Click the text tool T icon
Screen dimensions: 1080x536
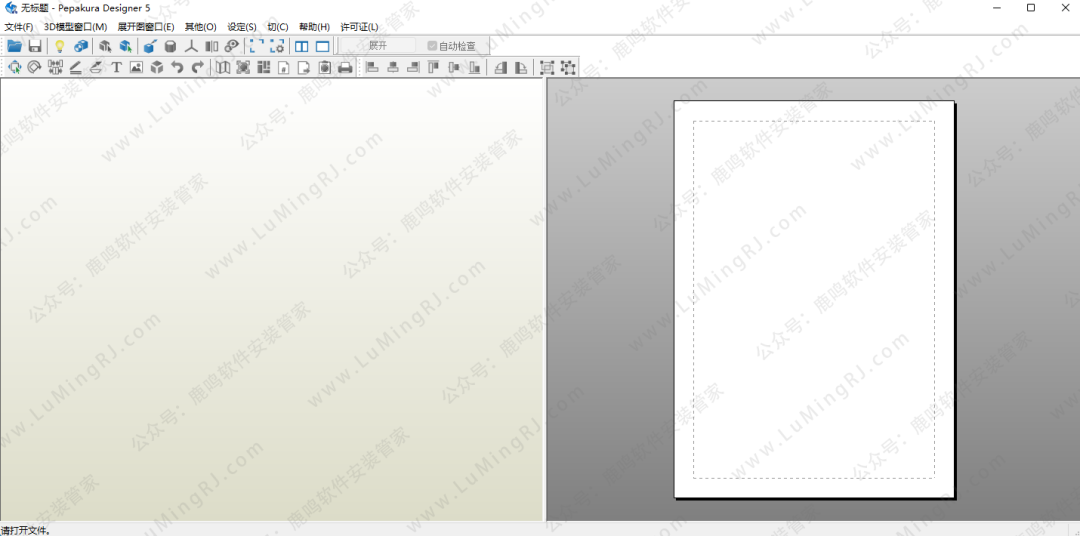tap(116, 68)
